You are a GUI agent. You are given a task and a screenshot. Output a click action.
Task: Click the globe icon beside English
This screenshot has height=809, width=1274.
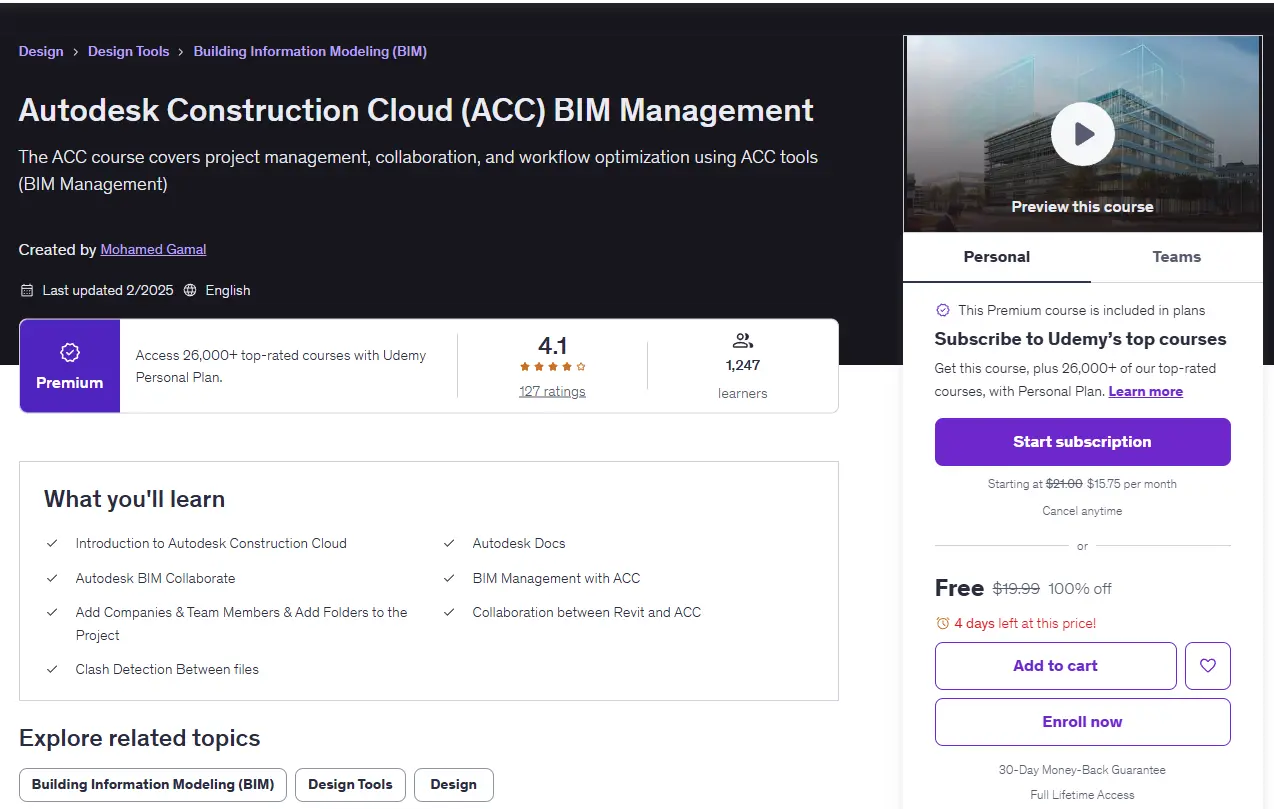tap(190, 291)
